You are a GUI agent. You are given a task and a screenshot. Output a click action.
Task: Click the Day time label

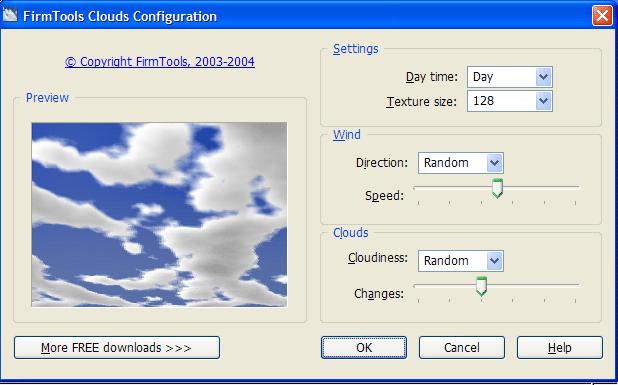click(x=432, y=77)
